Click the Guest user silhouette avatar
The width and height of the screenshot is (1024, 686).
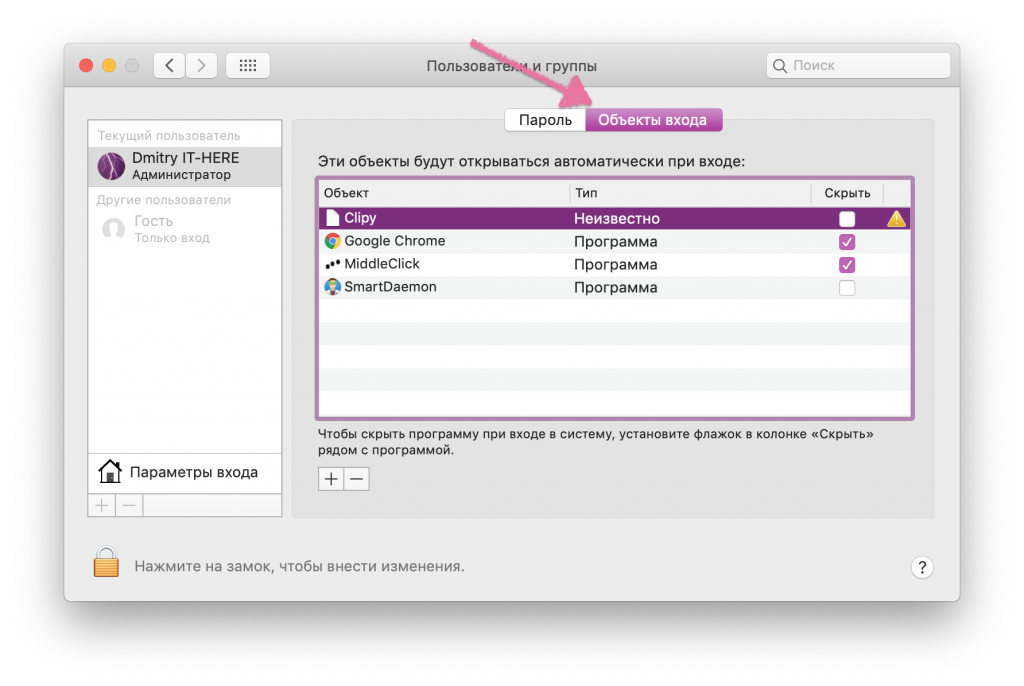[114, 229]
